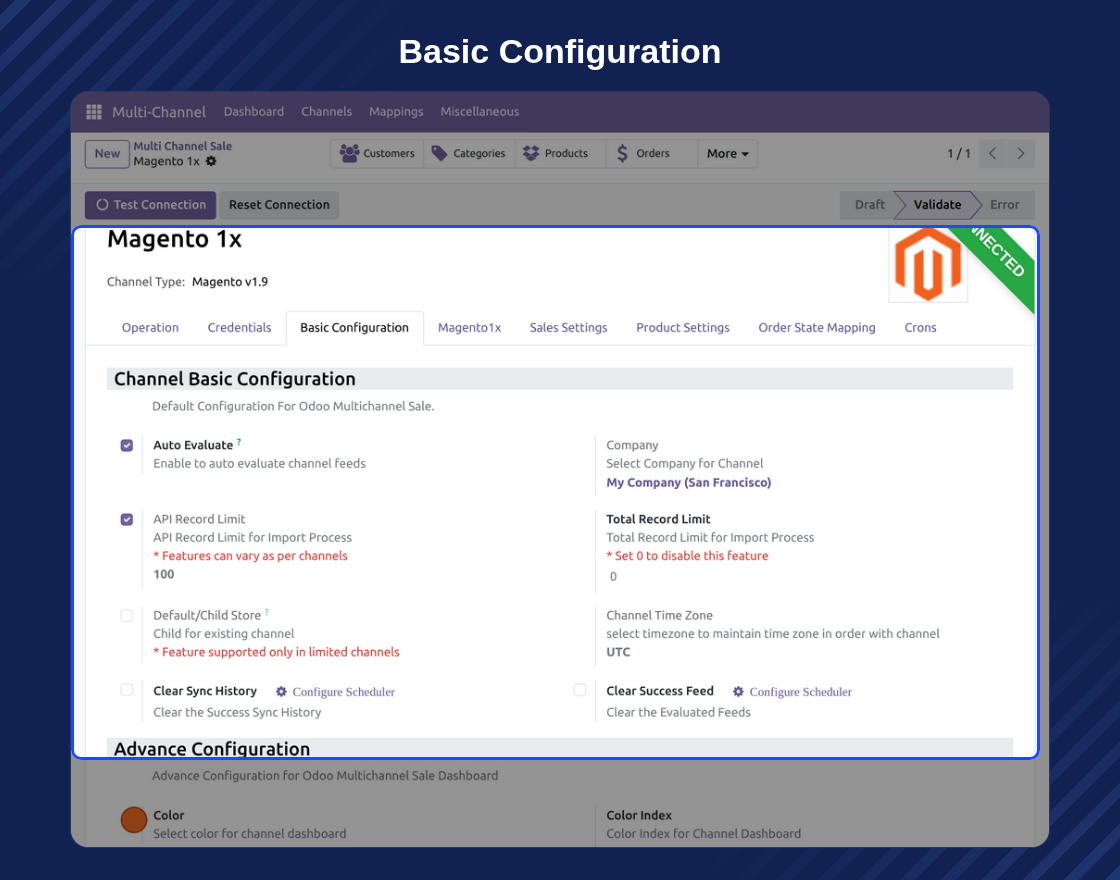
Task: Open the Dashboard menu
Action: click(254, 111)
